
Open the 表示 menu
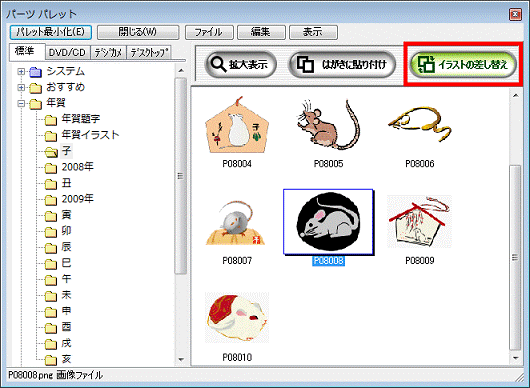pyautogui.click(x=313, y=32)
